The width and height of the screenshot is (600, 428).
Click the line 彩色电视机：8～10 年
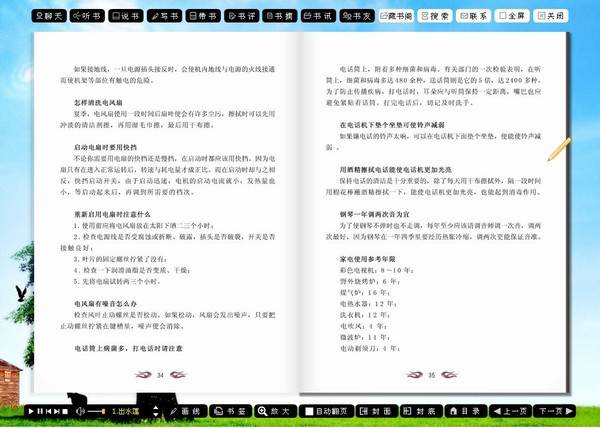[x=377, y=270]
